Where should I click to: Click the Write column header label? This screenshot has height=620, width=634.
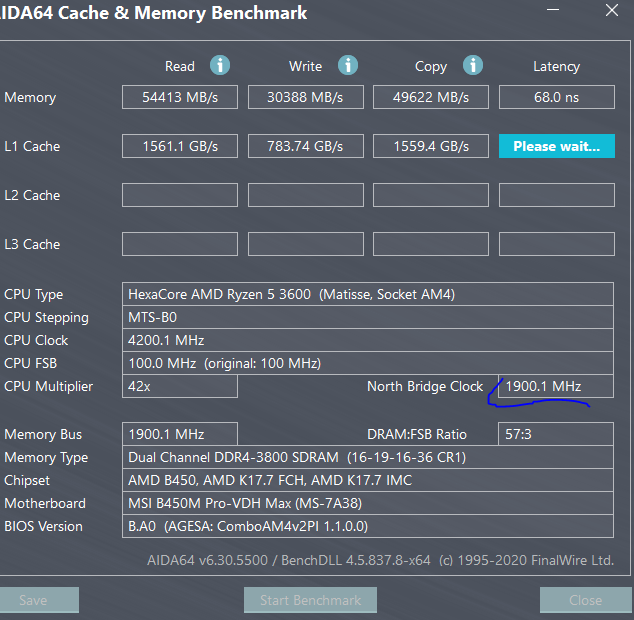click(x=306, y=66)
